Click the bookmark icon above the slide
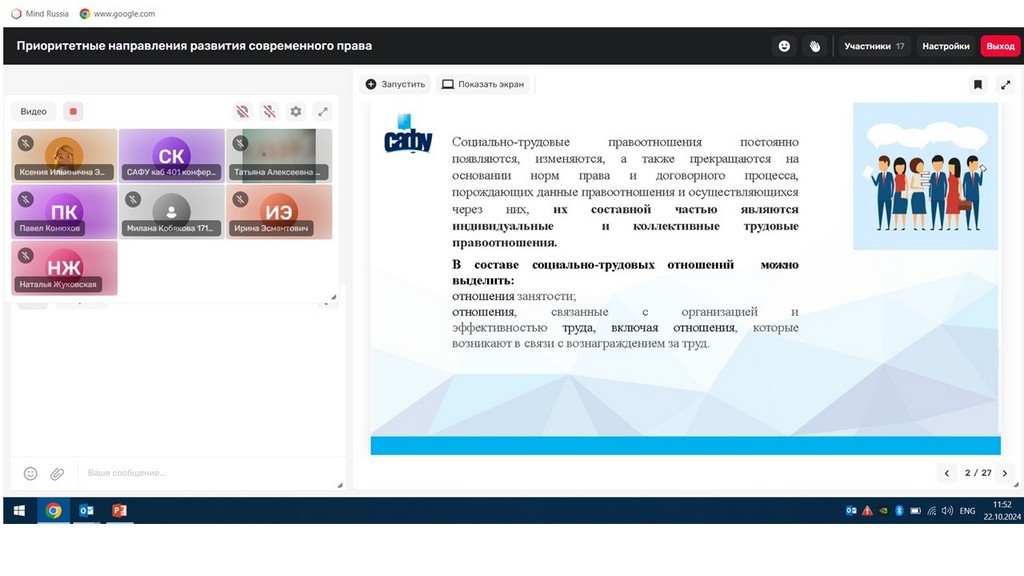This screenshot has width=1024, height=576. click(x=978, y=85)
